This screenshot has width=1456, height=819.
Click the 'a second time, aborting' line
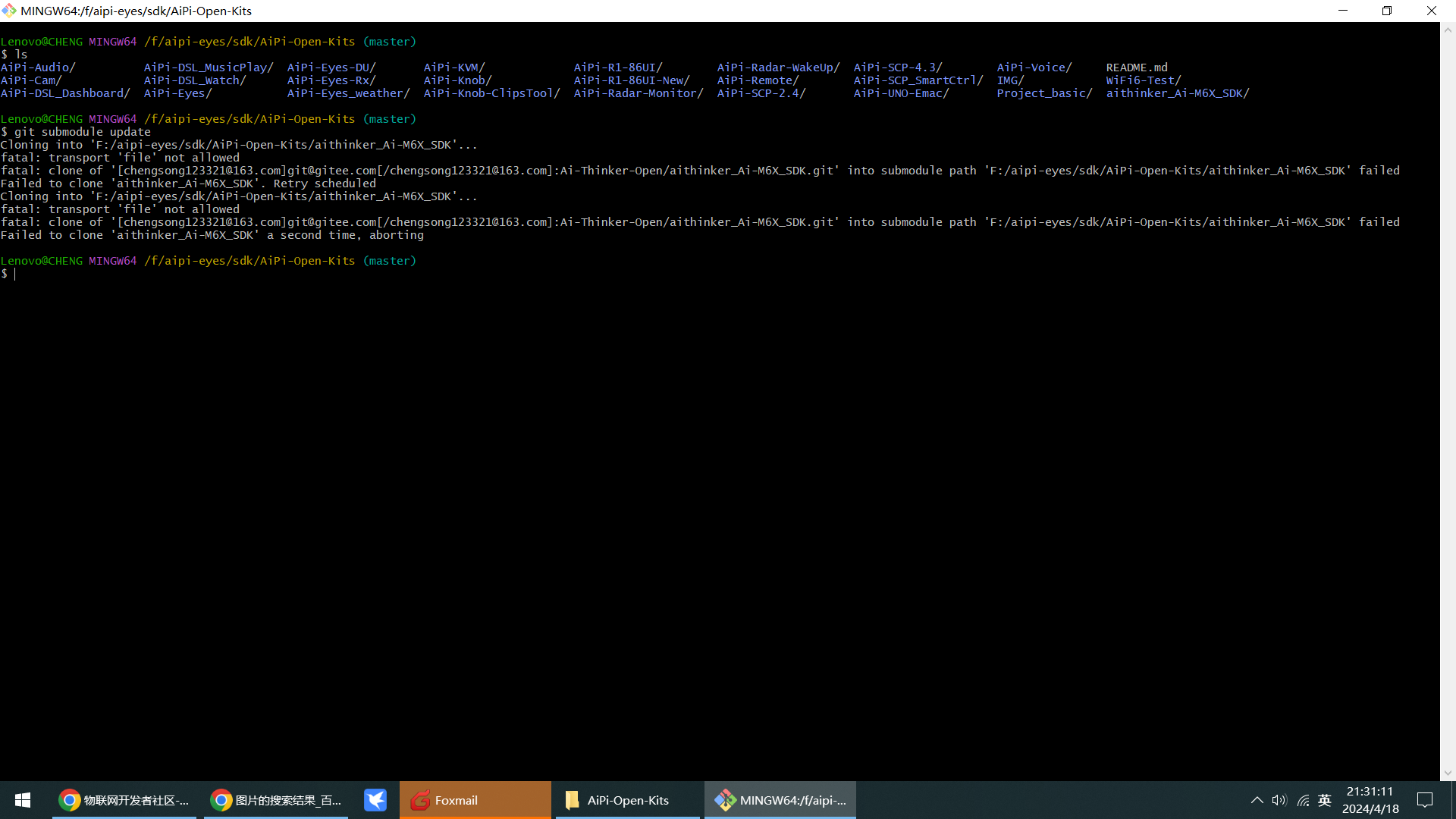click(x=212, y=235)
